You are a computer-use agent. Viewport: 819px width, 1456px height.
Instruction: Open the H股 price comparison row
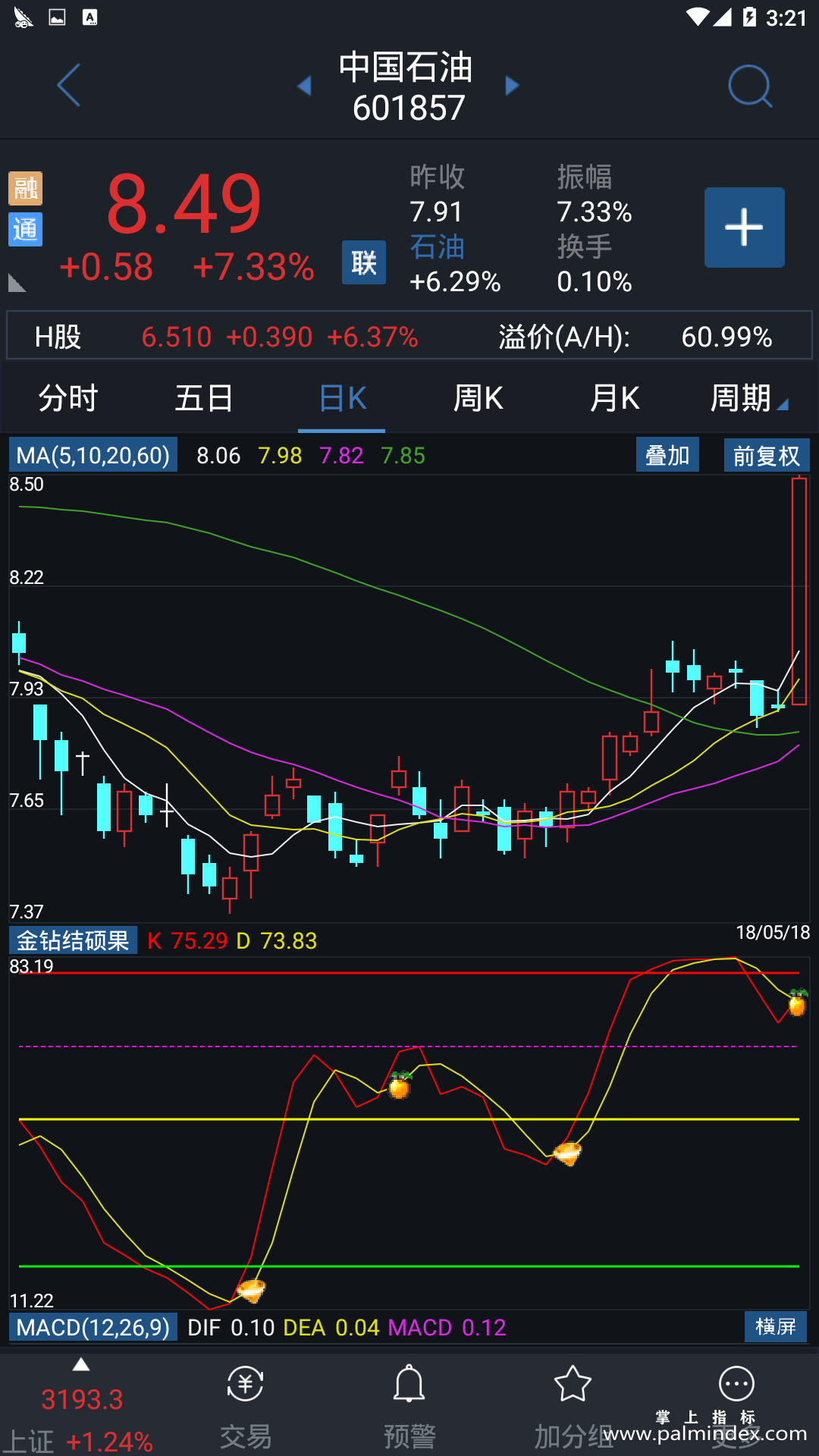pos(409,336)
